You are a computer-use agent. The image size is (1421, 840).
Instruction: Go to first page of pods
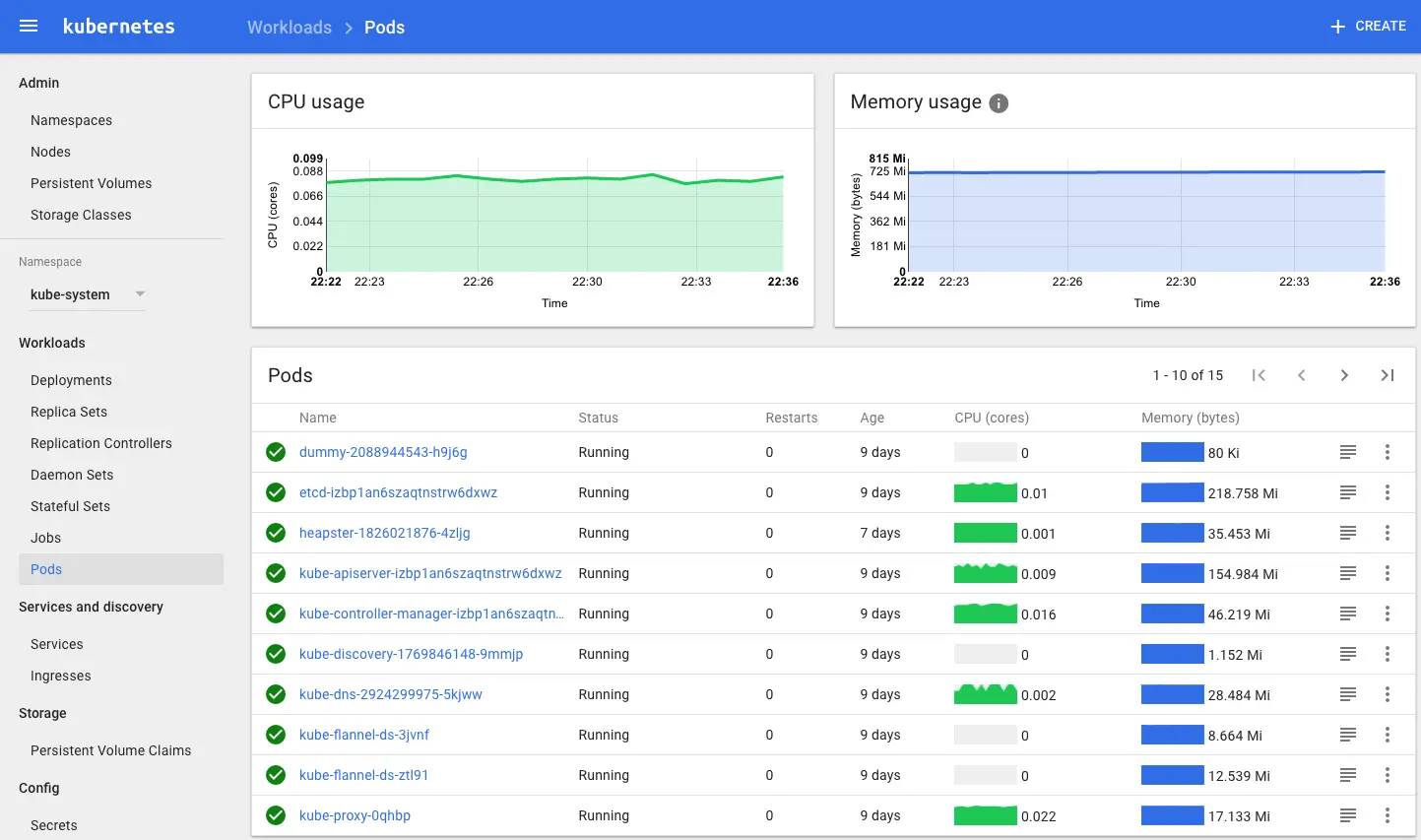tap(1259, 375)
